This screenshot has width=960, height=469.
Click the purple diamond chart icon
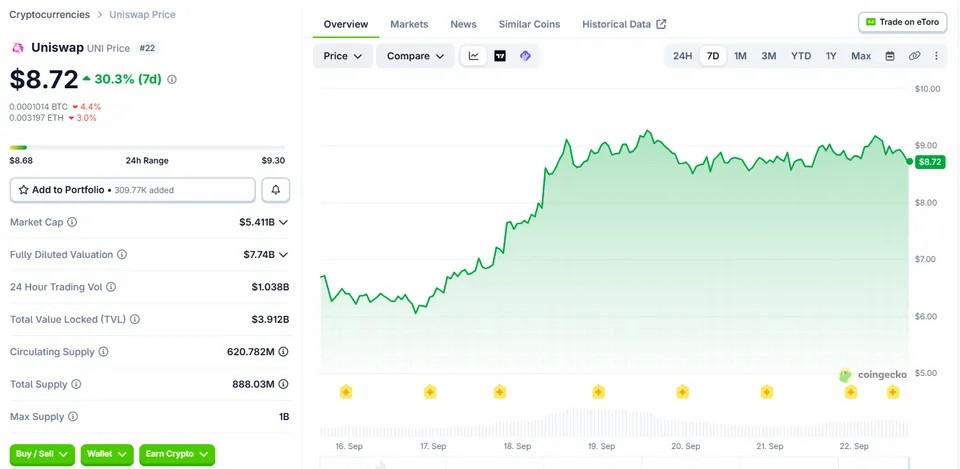[525, 56]
